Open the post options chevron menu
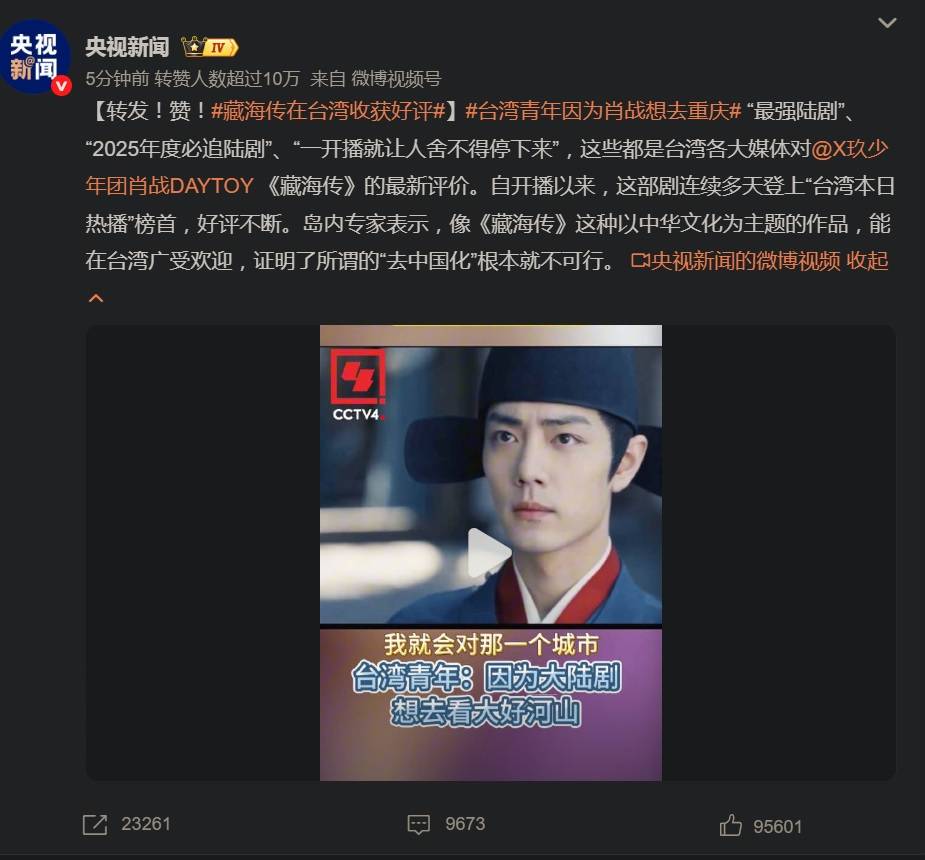Image resolution: width=925 pixels, height=860 pixels. pyautogui.click(x=887, y=23)
